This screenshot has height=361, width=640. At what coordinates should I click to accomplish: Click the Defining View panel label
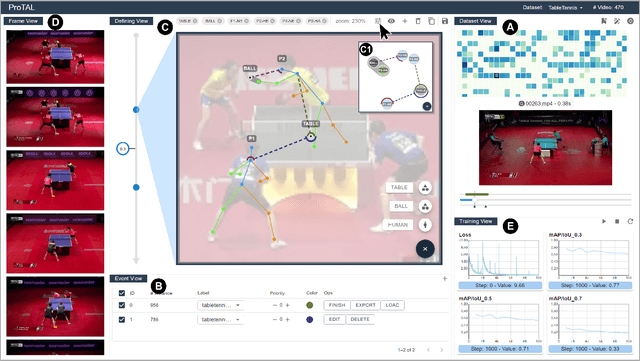[131, 21]
